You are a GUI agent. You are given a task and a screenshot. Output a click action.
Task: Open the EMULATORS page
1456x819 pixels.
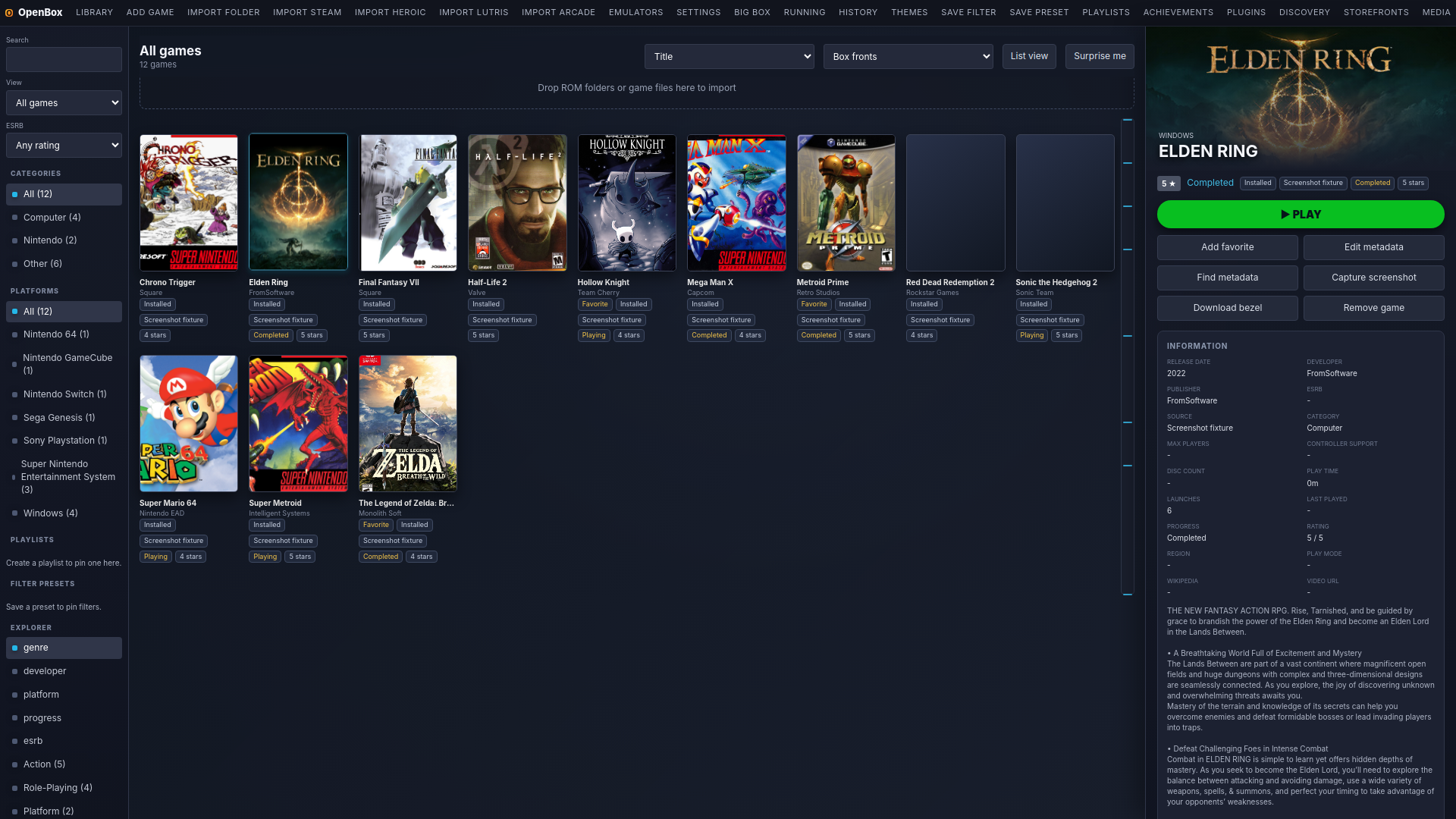coord(635,13)
